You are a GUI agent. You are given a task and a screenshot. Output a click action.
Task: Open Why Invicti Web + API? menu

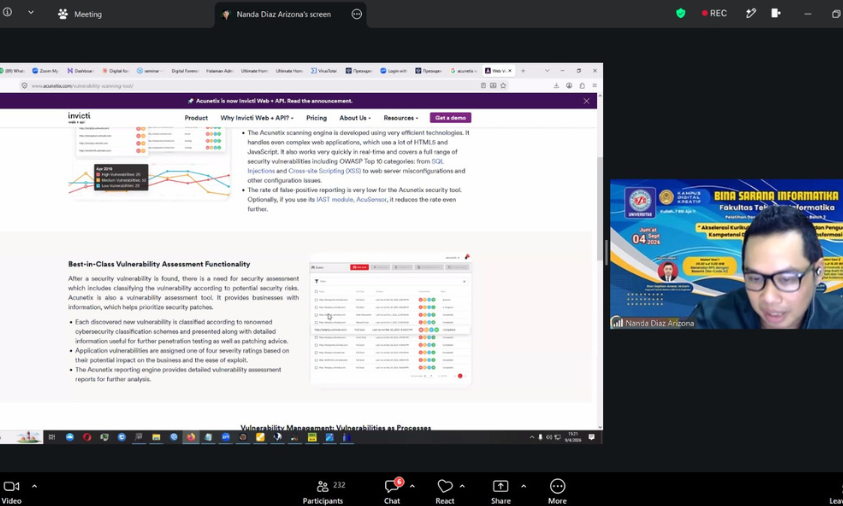coord(256,118)
